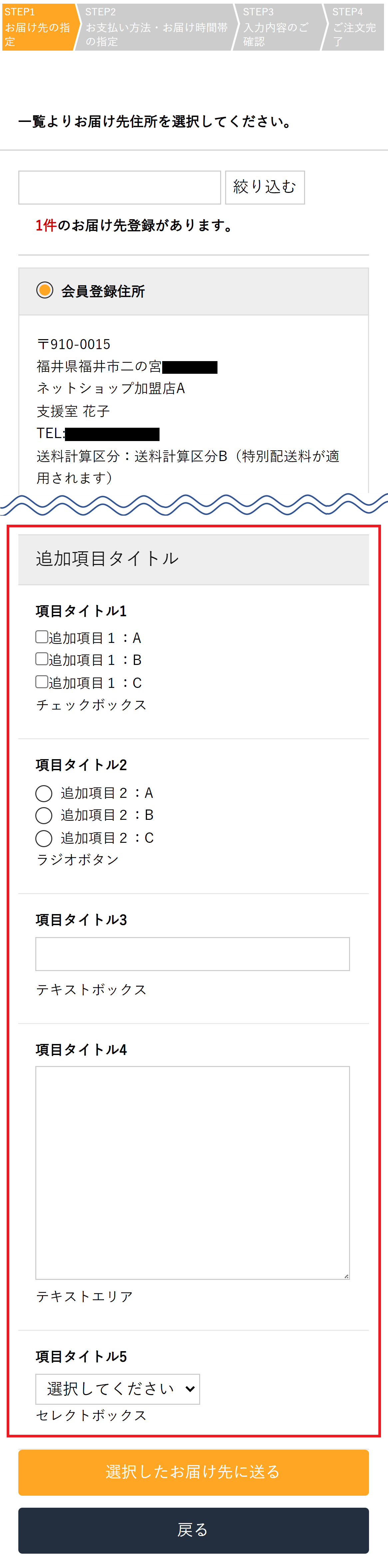This screenshot has width=388, height=1568.
Task: Check the 追加項目1:C checkbox
Action: pyautogui.click(x=41, y=682)
